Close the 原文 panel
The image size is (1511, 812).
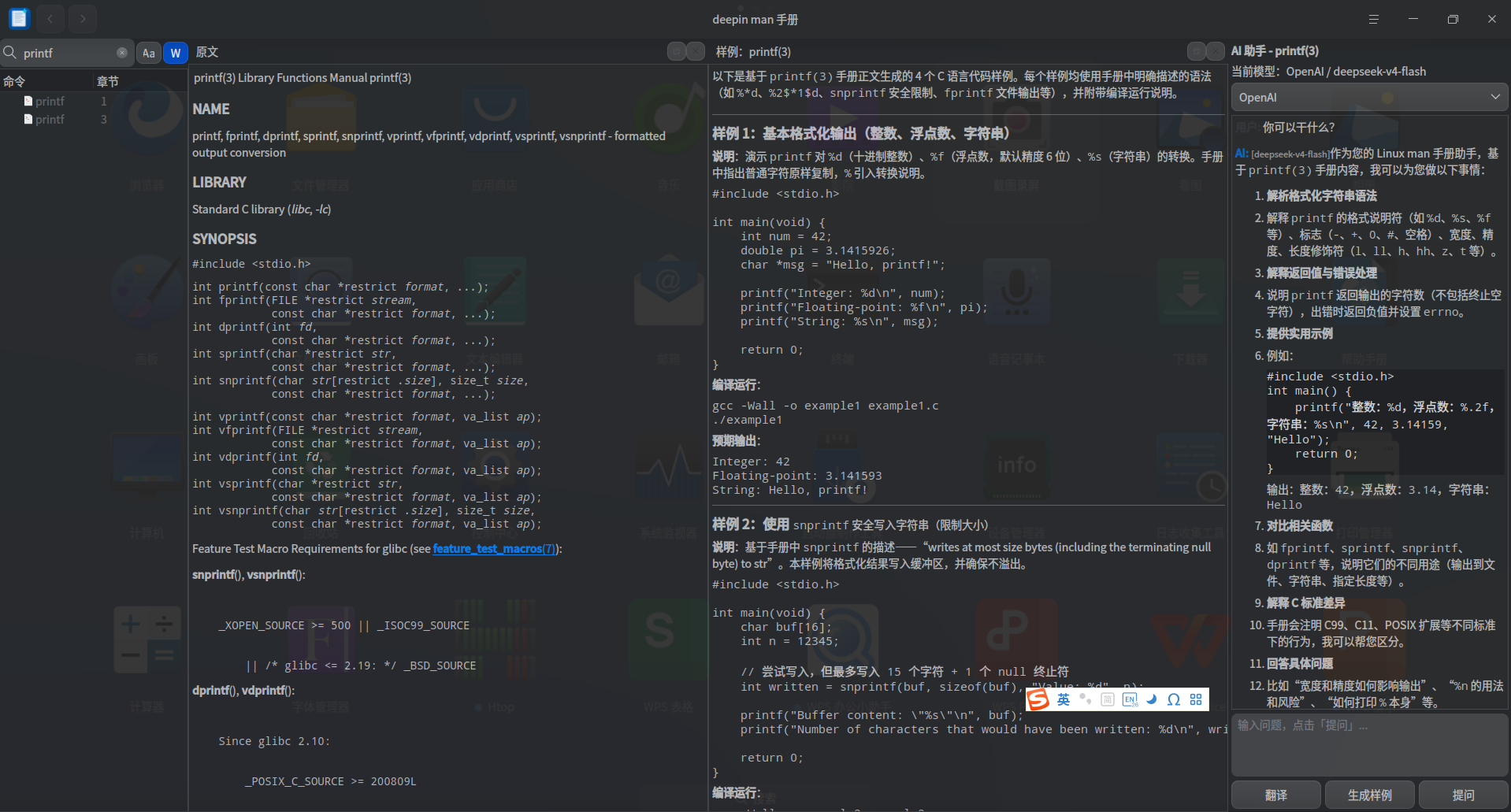[x=696, y=51]
